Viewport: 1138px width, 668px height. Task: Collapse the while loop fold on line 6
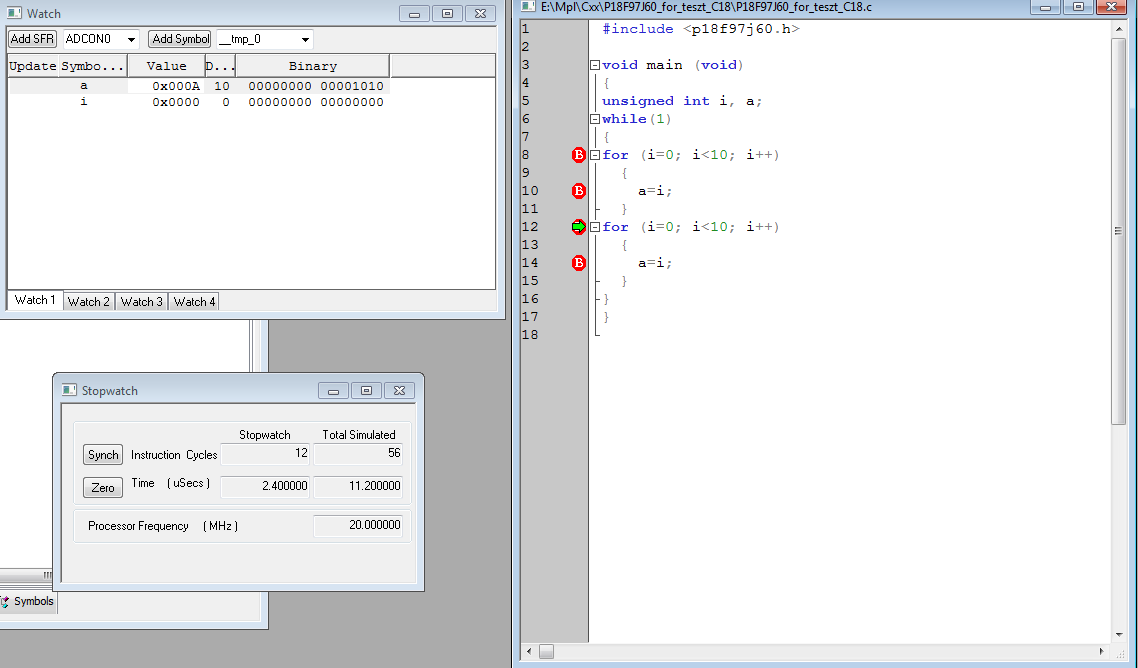tap(594, 119)
